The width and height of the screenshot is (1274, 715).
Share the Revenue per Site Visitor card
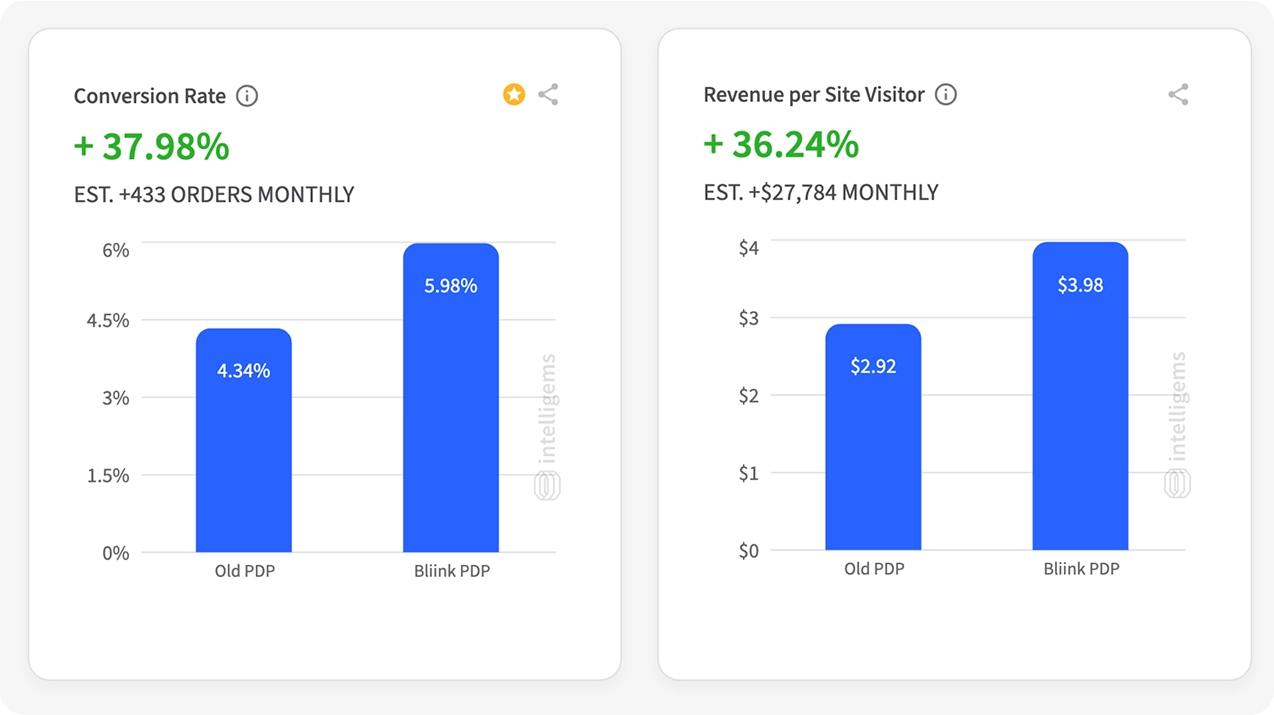pos(1178,95)
